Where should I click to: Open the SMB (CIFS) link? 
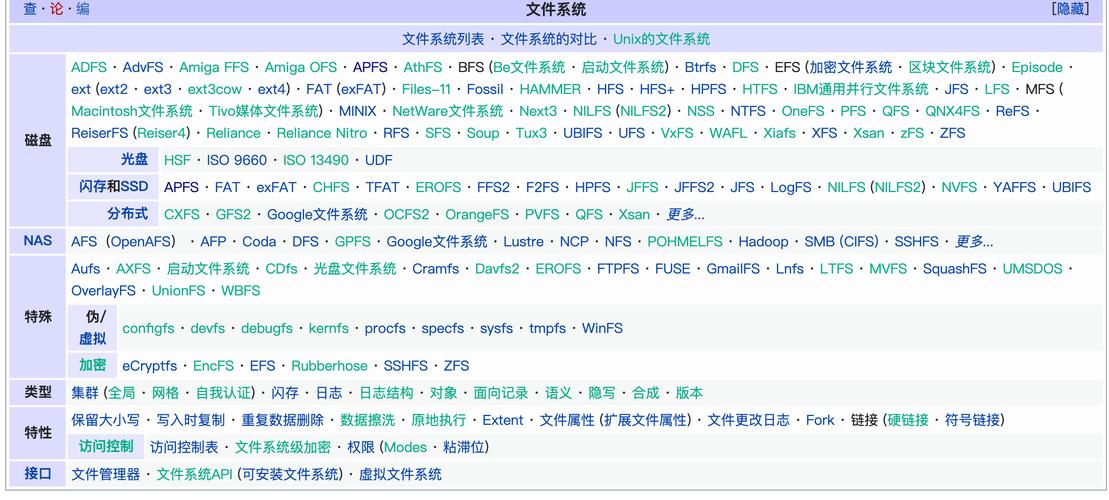coord(842,241)
